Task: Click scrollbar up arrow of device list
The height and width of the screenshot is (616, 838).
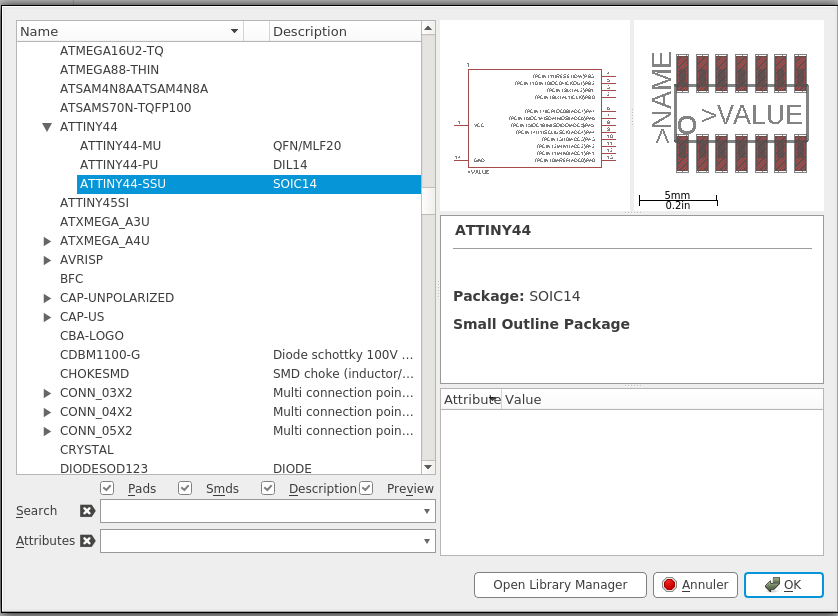Action: pos(428,28)
